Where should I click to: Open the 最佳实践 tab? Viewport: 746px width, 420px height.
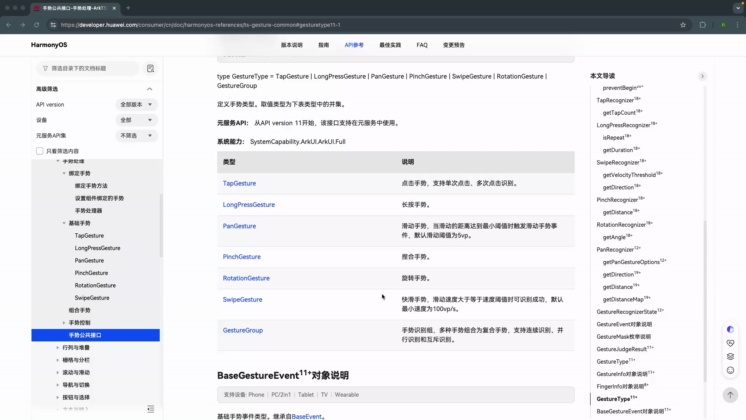[388, 45]
